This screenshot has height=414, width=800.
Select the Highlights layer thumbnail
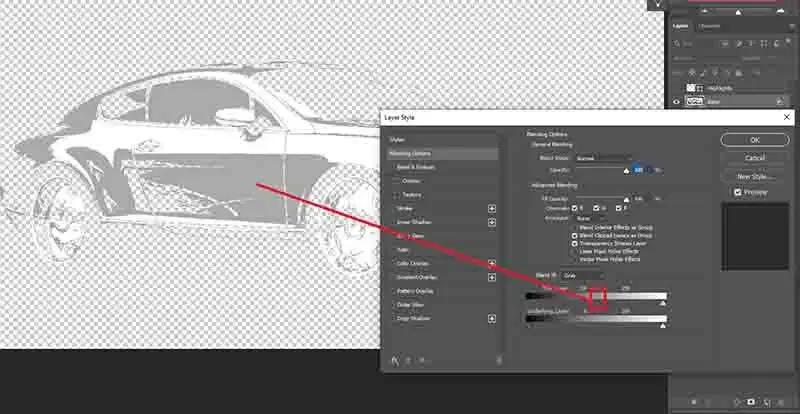(691, 88)
